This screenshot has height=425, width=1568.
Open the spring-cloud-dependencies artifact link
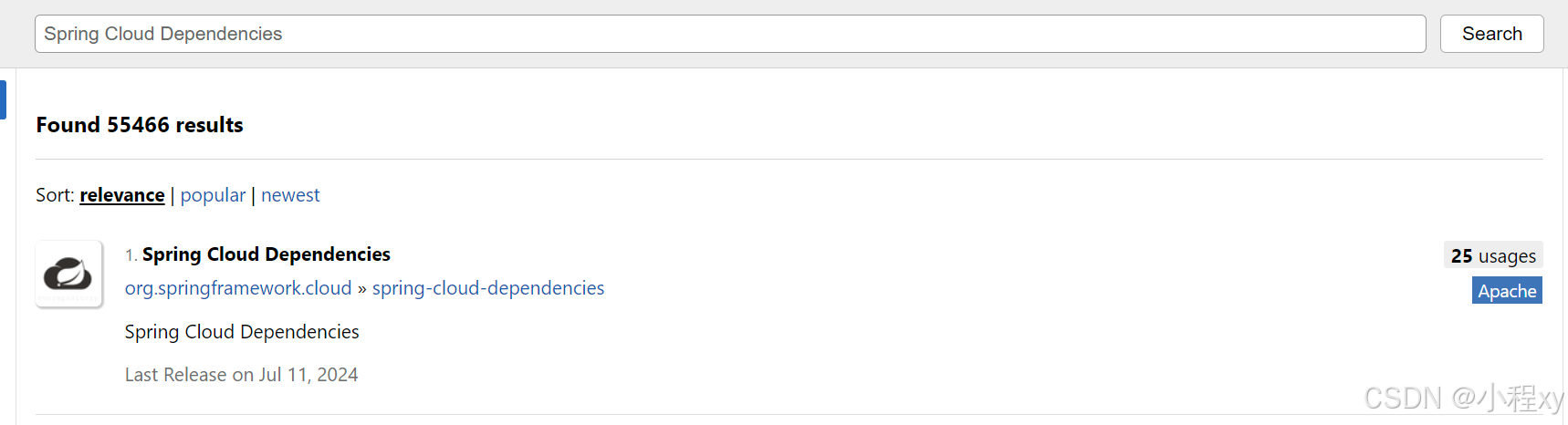click(488, 288)
